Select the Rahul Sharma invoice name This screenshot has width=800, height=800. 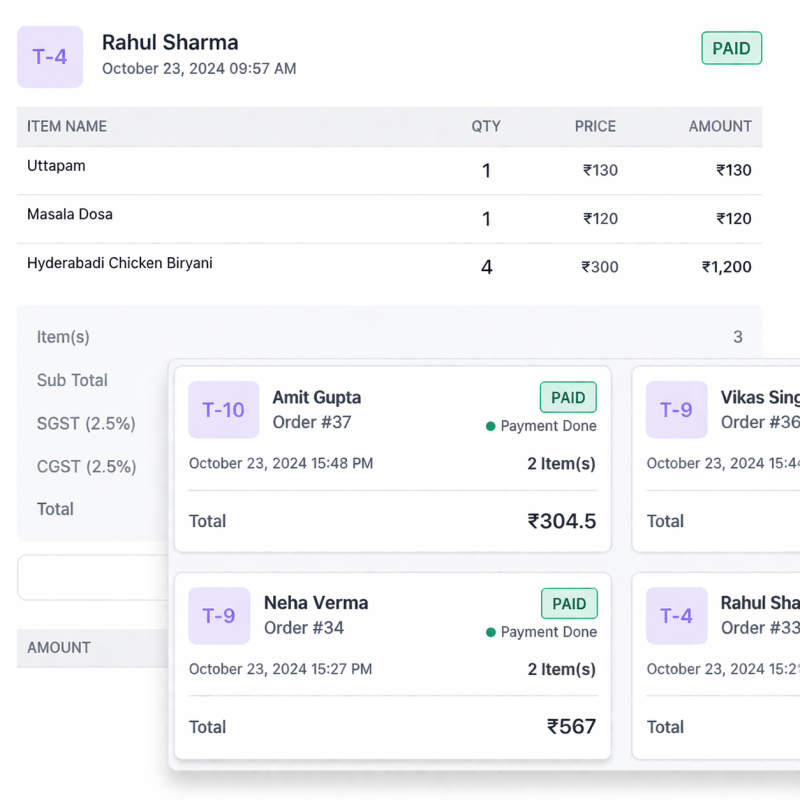coord(170,42)
